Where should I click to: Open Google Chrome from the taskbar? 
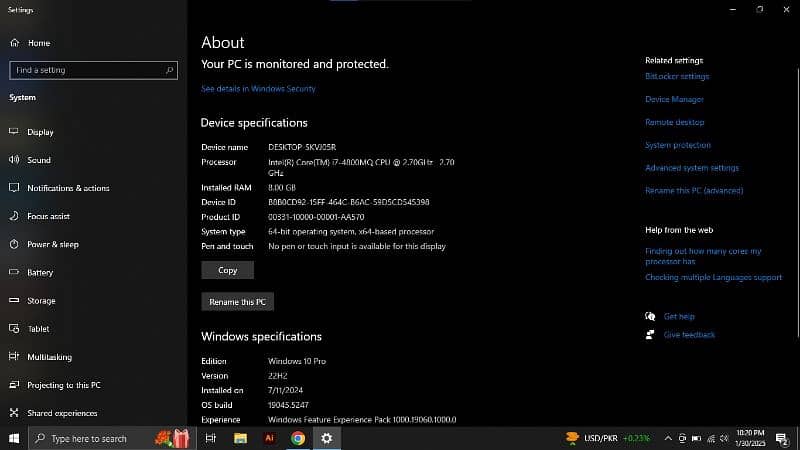click(298, 438)
